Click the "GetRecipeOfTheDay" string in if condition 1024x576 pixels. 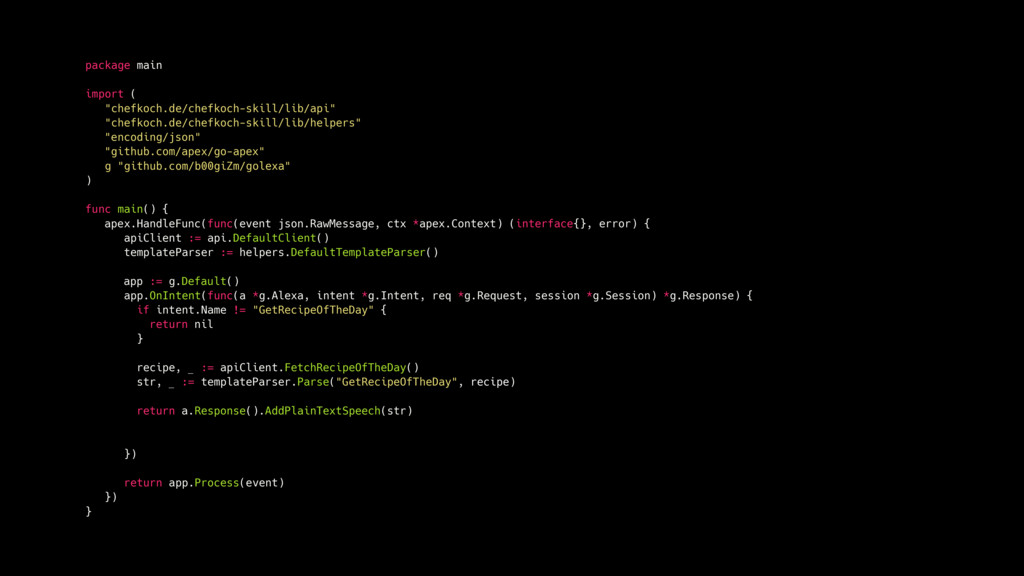tap(313, 310)
